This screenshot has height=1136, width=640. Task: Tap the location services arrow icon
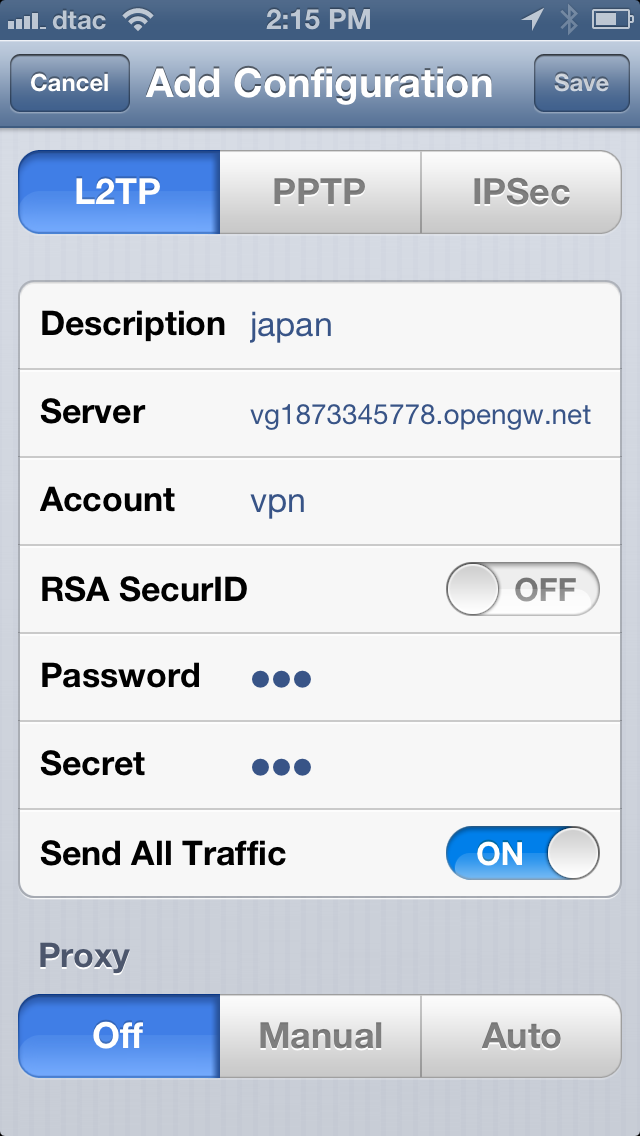point(533,20)
